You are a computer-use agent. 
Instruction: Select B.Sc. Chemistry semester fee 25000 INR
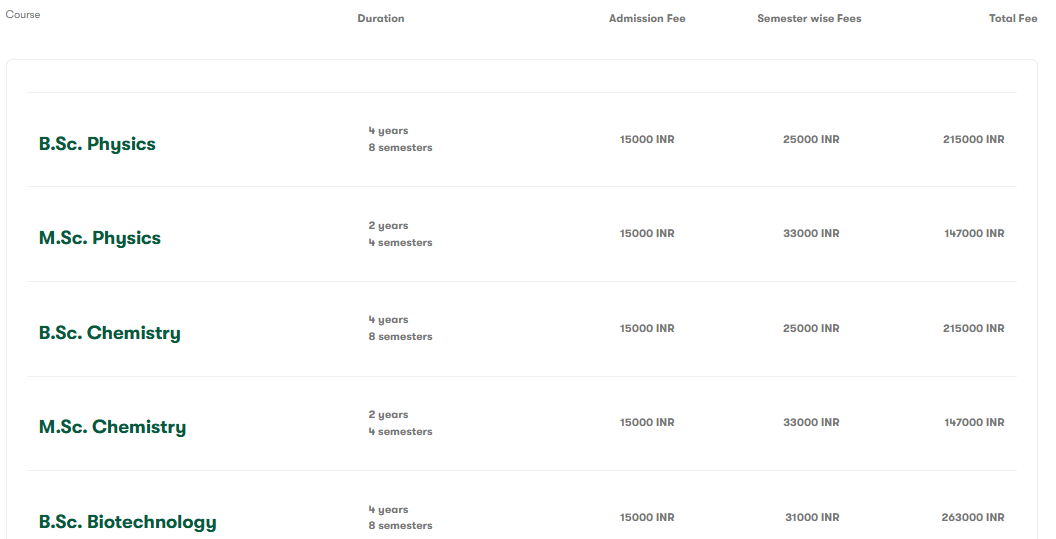[x=811, y=329]
